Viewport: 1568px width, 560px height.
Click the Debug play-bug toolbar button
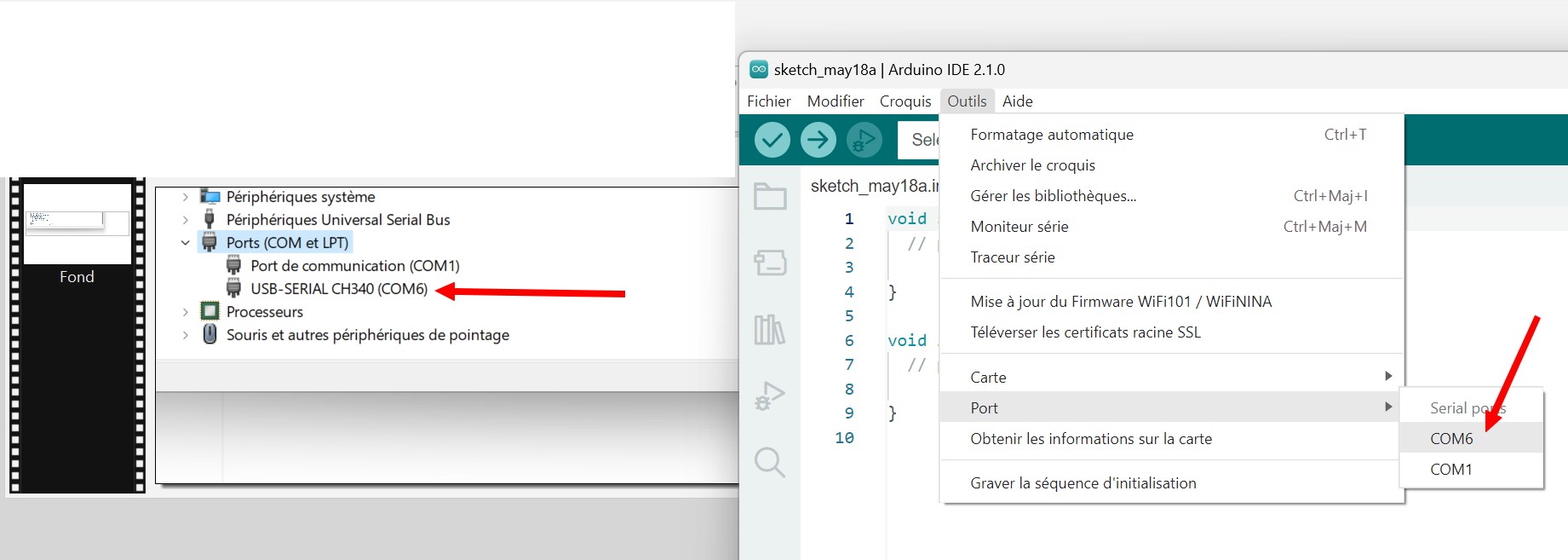pos(864,140)
